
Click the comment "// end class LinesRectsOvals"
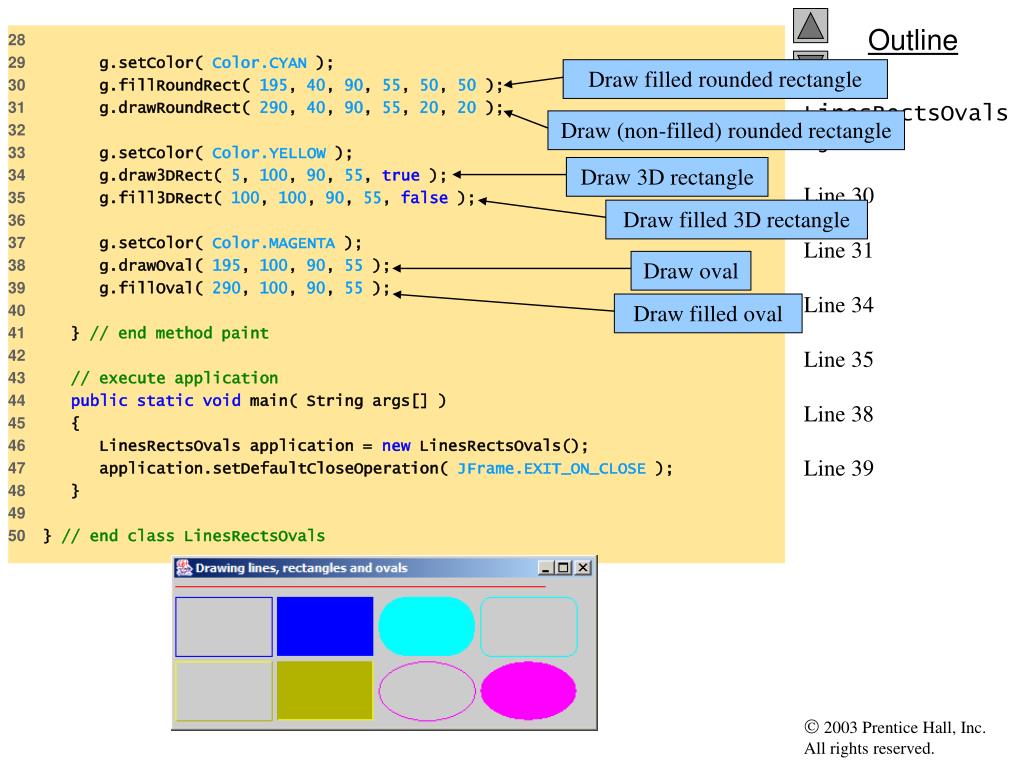[x=193, y=536]
